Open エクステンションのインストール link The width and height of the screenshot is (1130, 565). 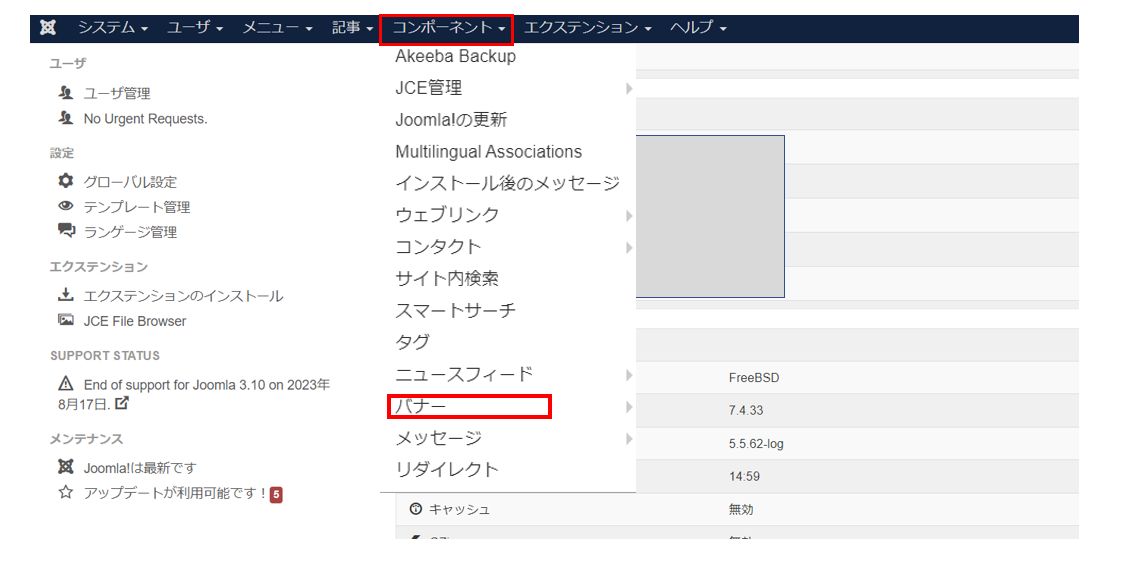[x=183, y=296]
